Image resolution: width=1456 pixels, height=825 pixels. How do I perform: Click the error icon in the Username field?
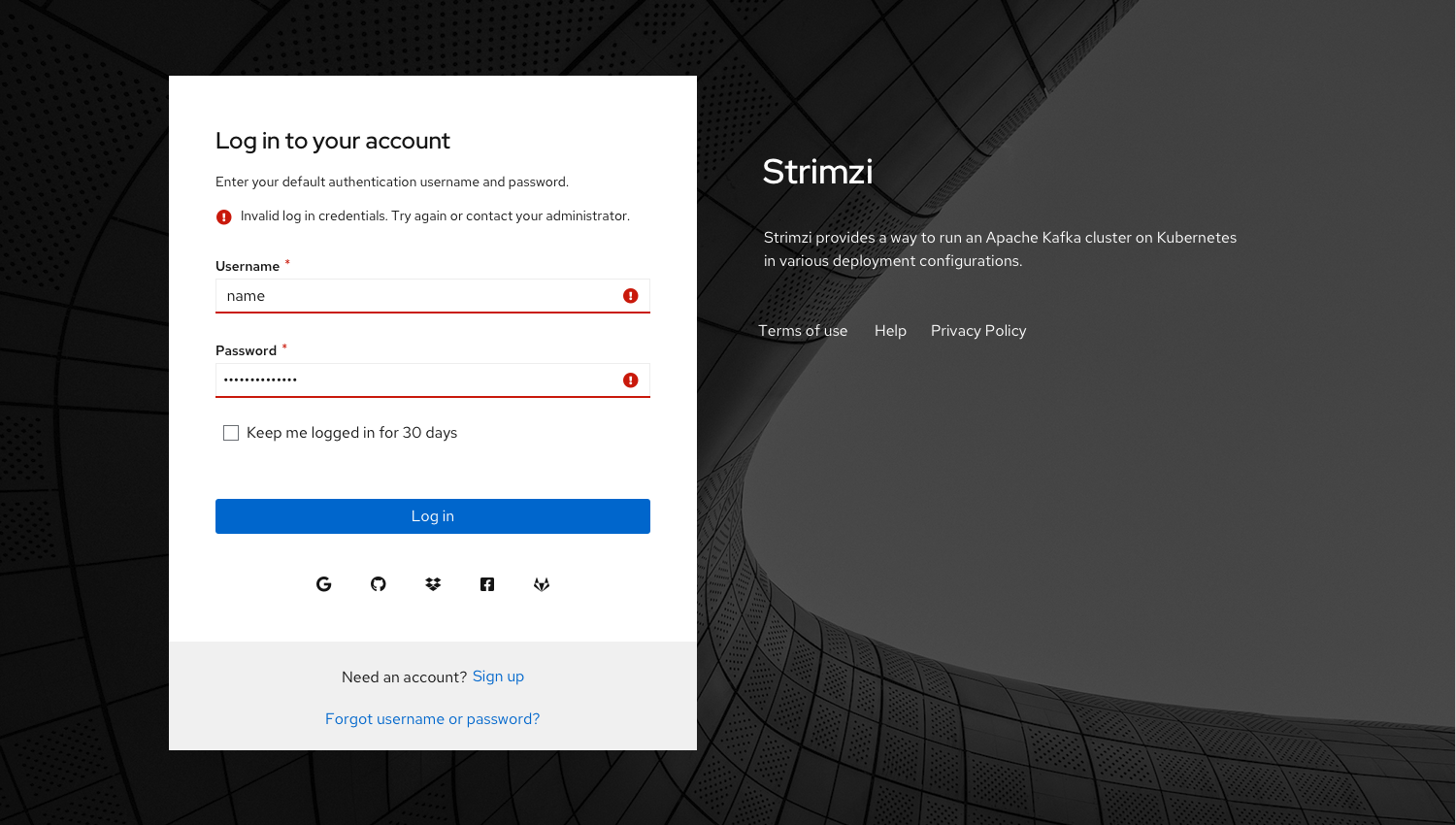(x=630, y=295)
